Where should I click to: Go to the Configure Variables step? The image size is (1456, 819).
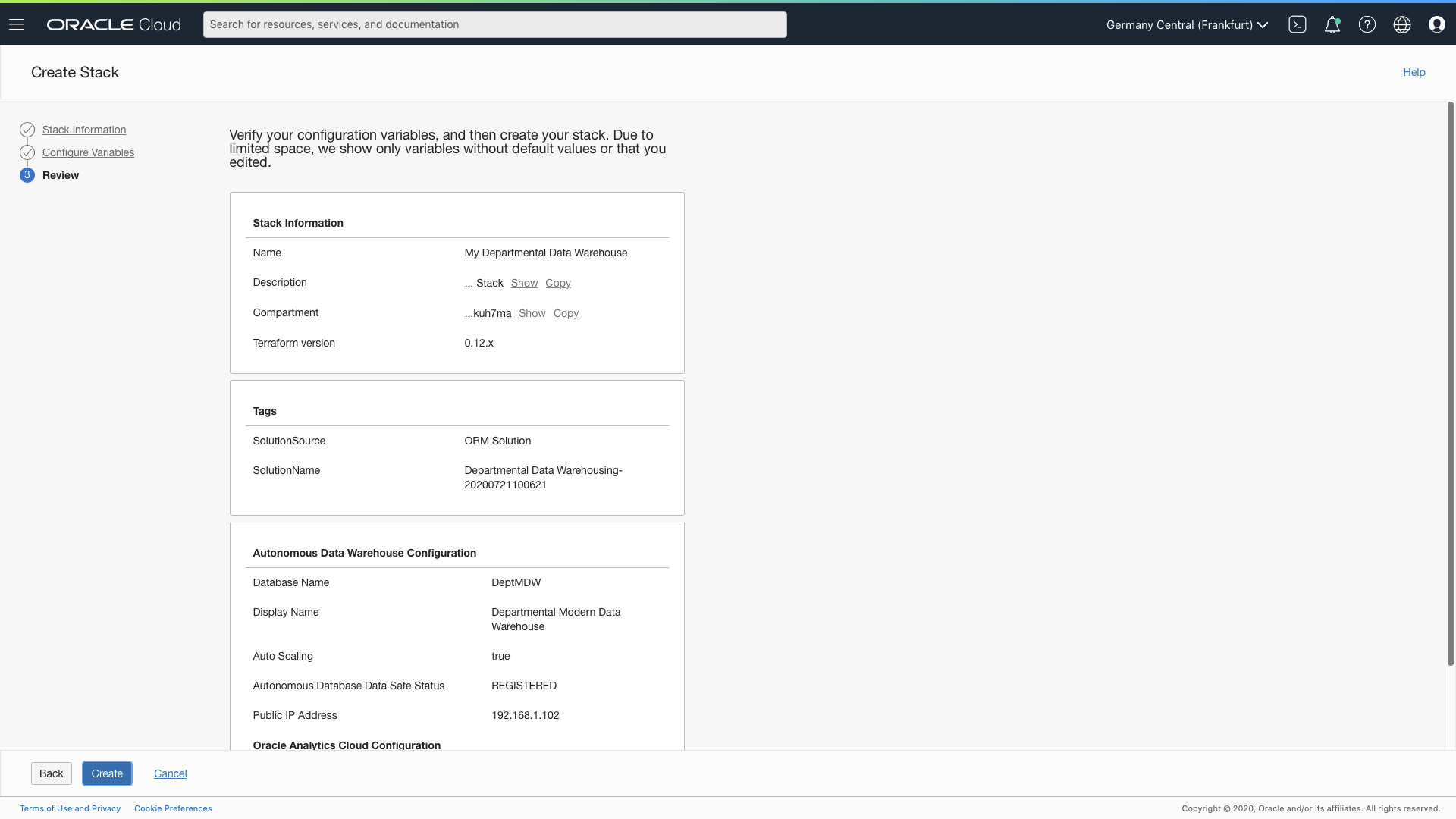[88, 152]
